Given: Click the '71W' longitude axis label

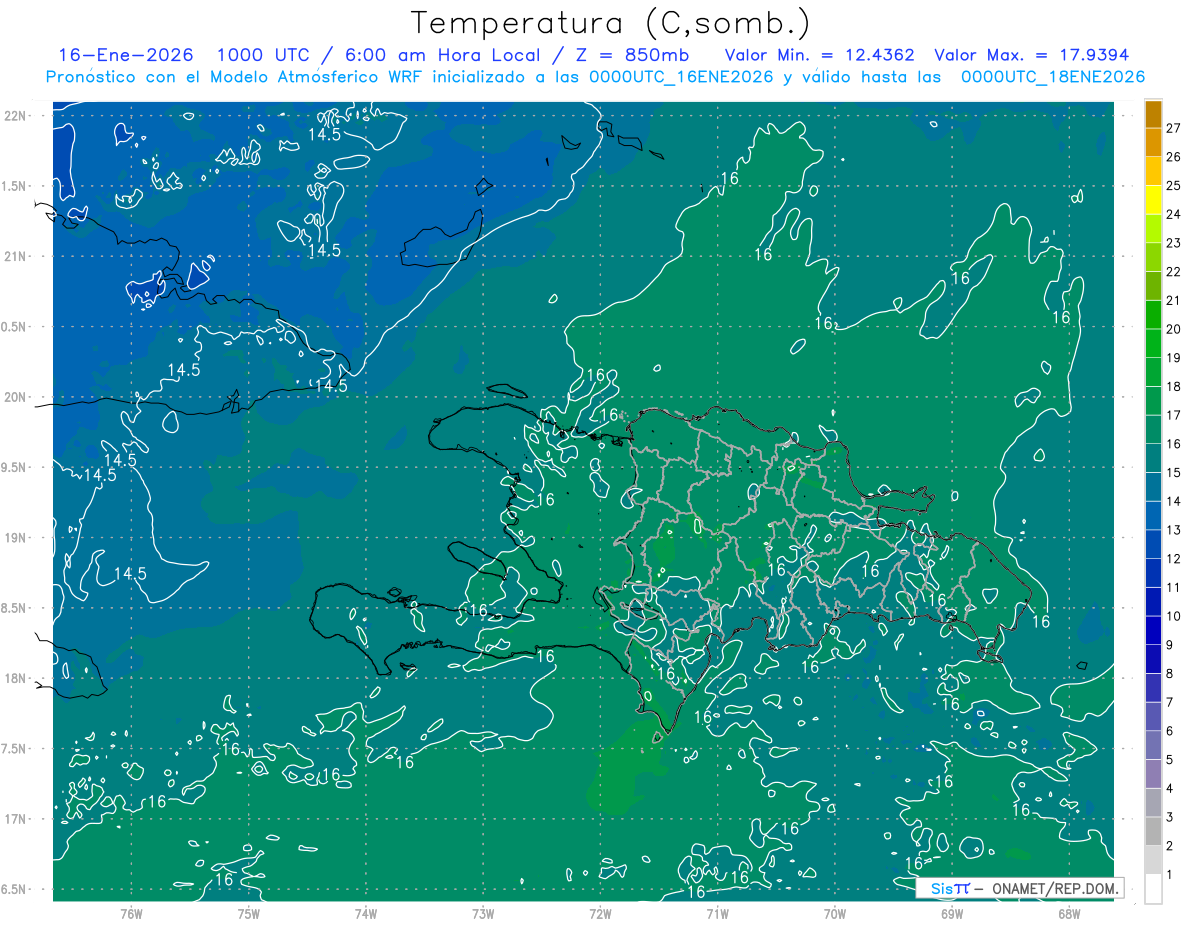Looking at the screenshot, I should click(x=717, y=912).
